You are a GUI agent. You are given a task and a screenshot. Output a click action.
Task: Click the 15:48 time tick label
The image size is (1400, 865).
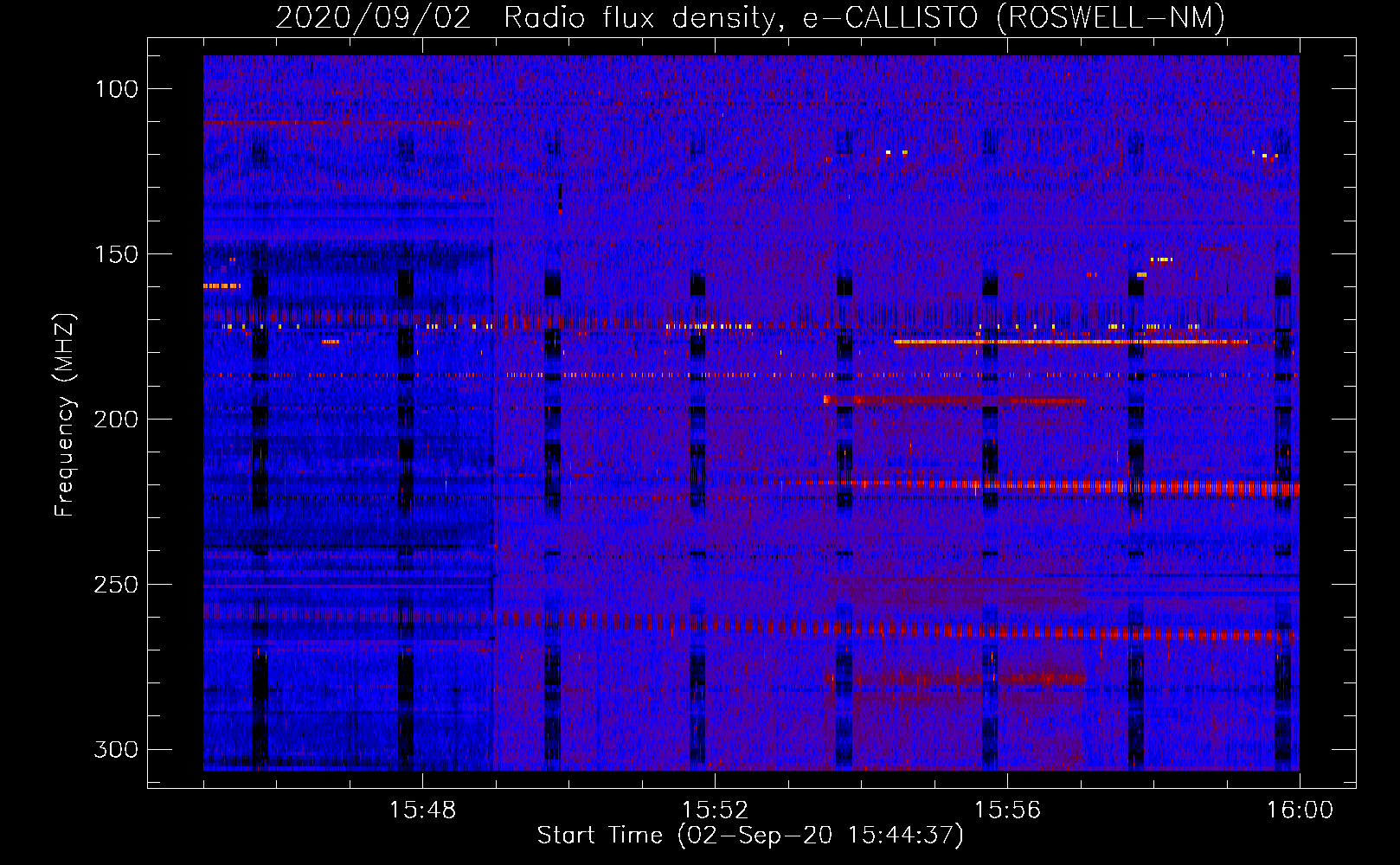click(422, 811)
